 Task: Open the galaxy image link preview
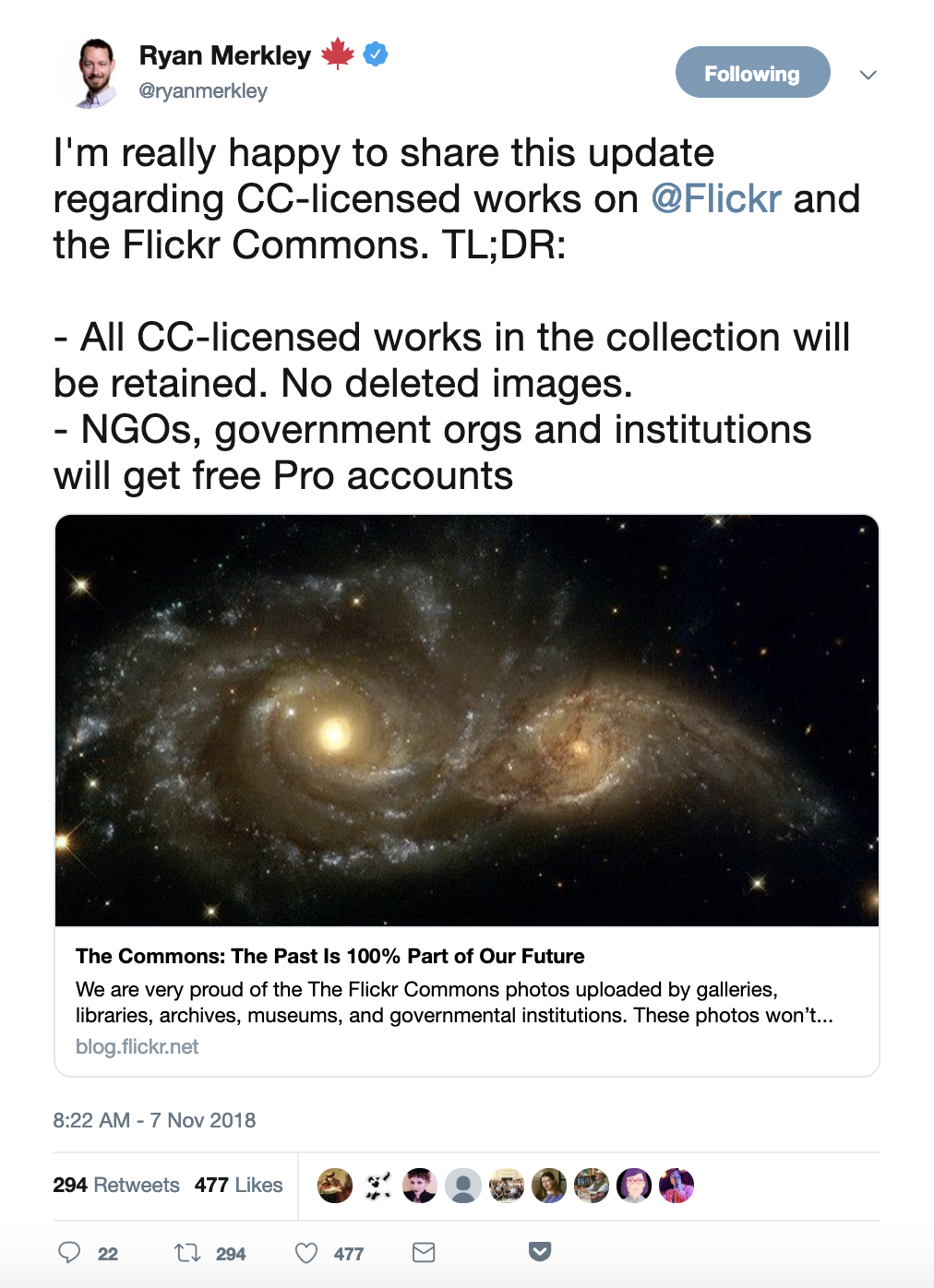[x=467, y=721]
